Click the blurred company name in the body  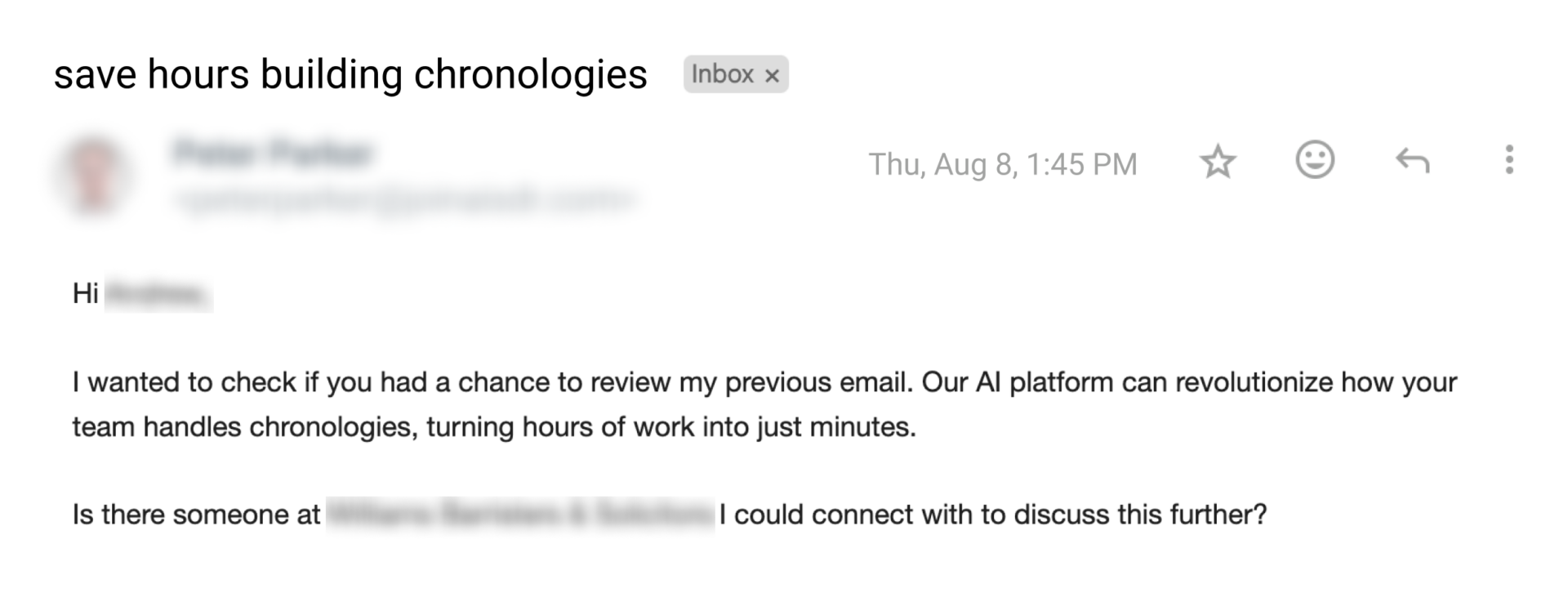point(520,515)
